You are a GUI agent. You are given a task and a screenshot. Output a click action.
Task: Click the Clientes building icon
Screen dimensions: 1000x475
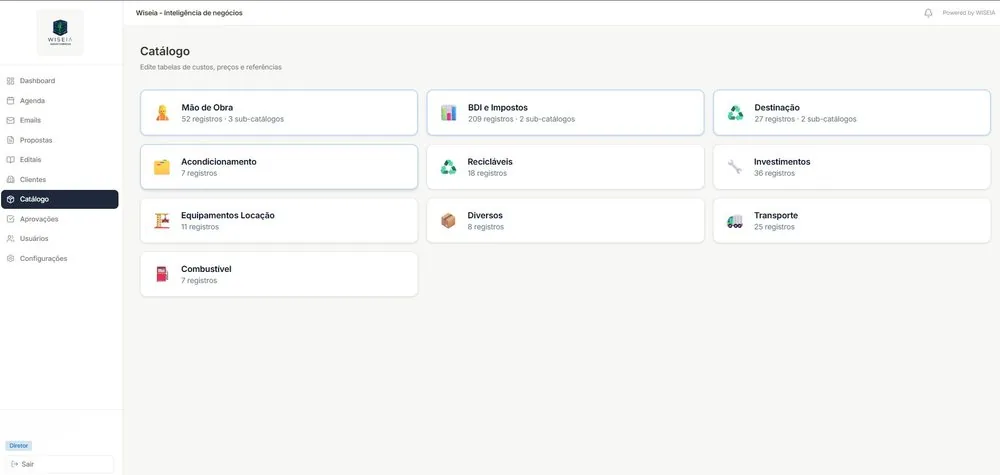10,180
